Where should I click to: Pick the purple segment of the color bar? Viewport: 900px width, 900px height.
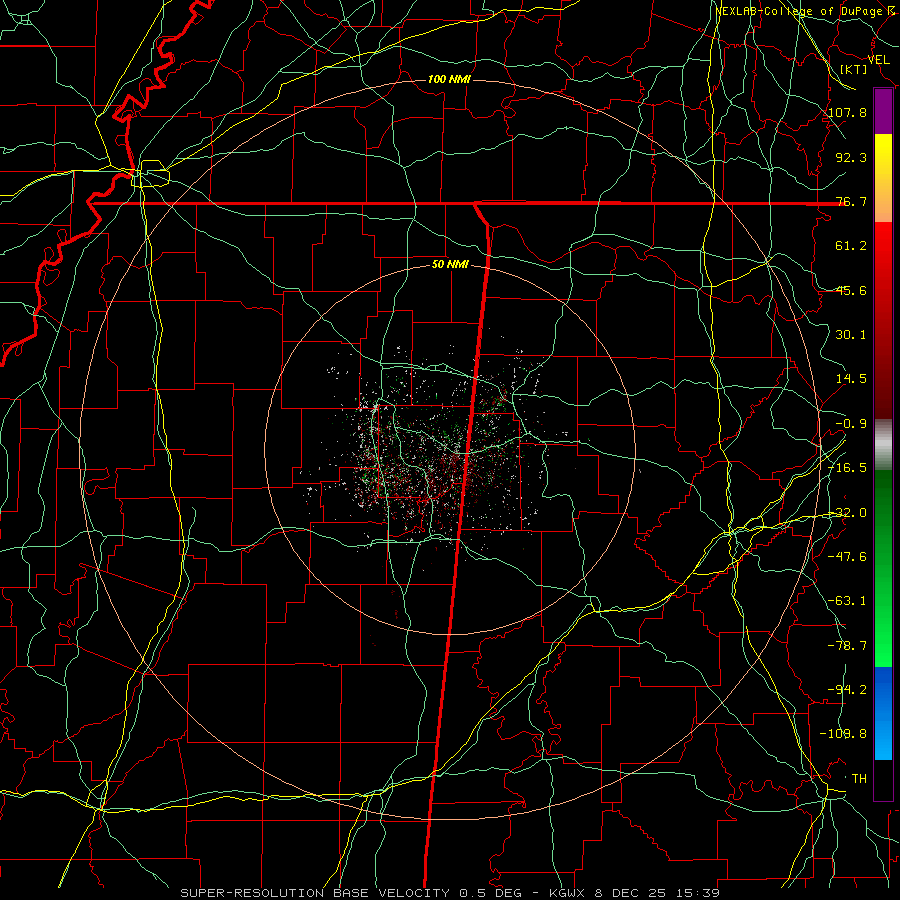pyautogui.click(x=883, y=112)
